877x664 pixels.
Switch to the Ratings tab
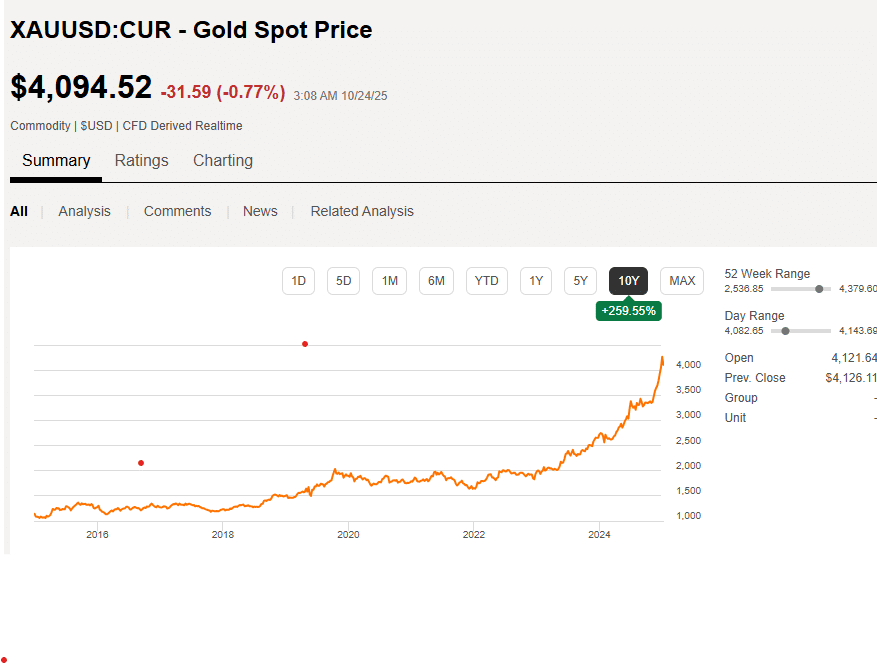(x=141, y=161)
